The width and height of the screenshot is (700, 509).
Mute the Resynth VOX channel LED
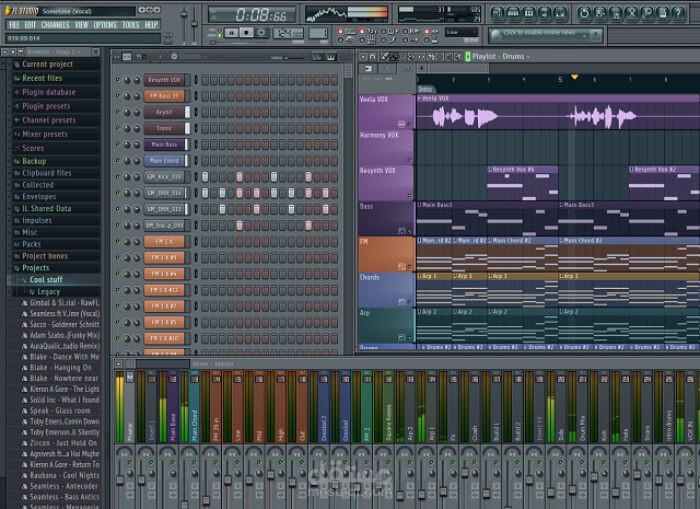click(118, 80)
